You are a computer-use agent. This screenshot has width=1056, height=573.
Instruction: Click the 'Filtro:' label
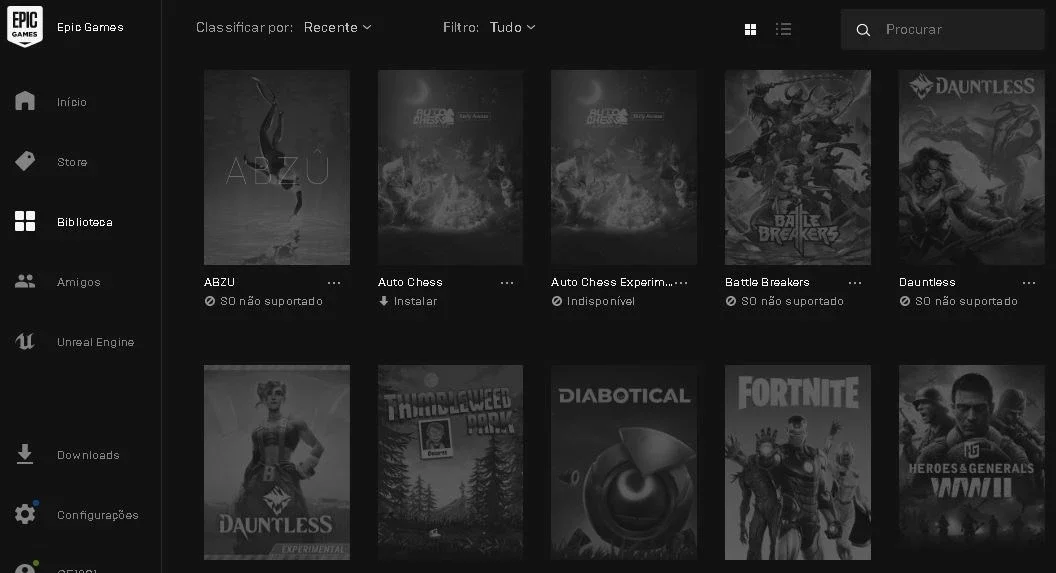click(x=461, y=27)
